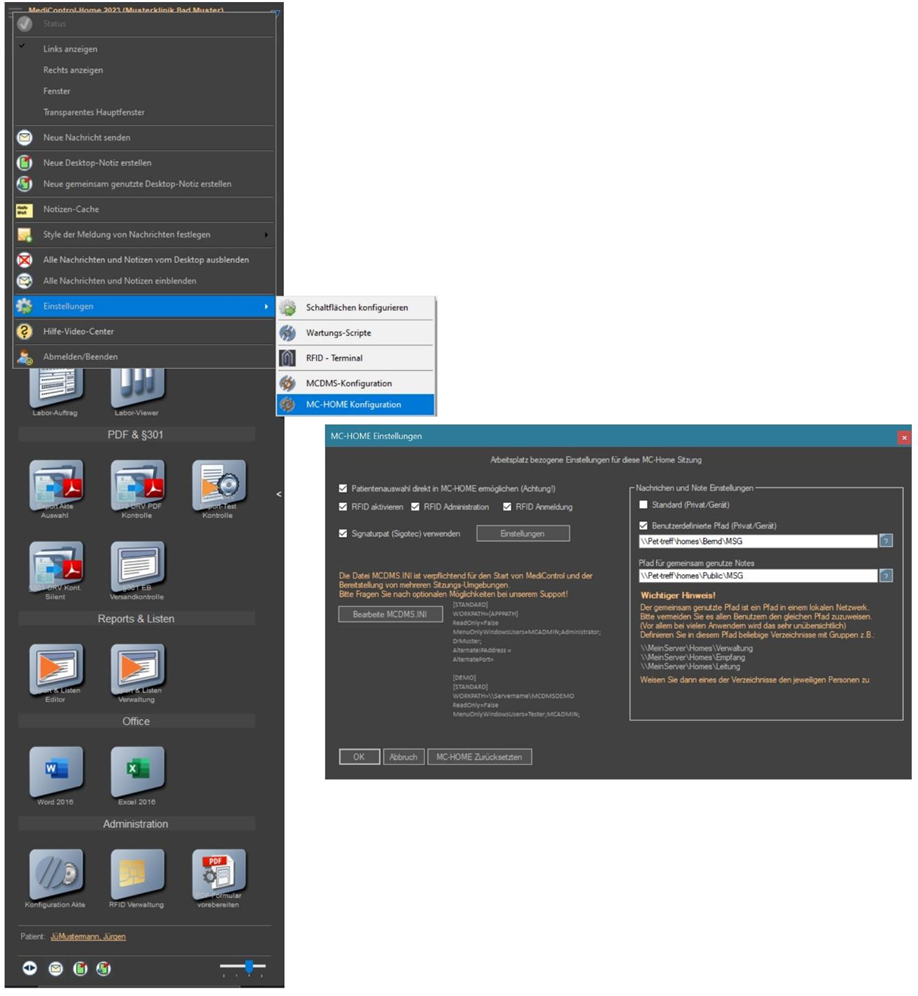The height and width of the screenshot is (996, 918).
Task: Open Konfiguration Akte icon
Action: click(56, 874)
